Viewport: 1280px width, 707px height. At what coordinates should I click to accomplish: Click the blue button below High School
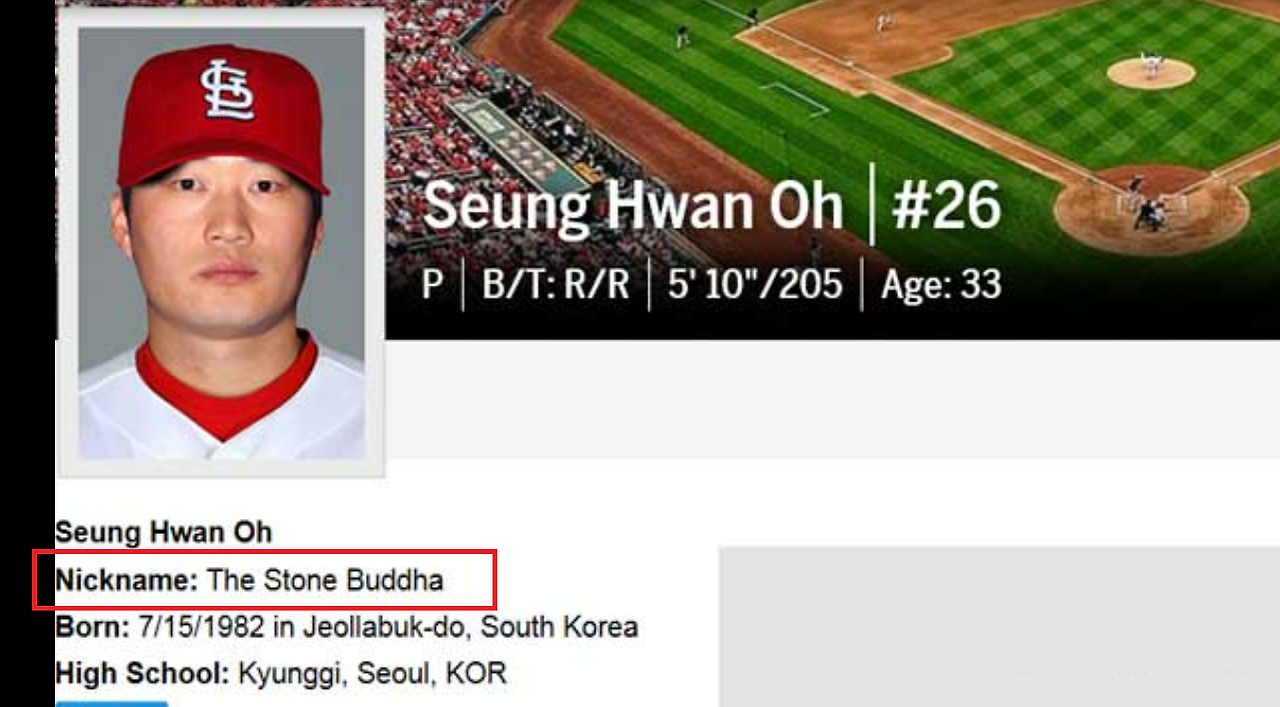pos(111,704)
